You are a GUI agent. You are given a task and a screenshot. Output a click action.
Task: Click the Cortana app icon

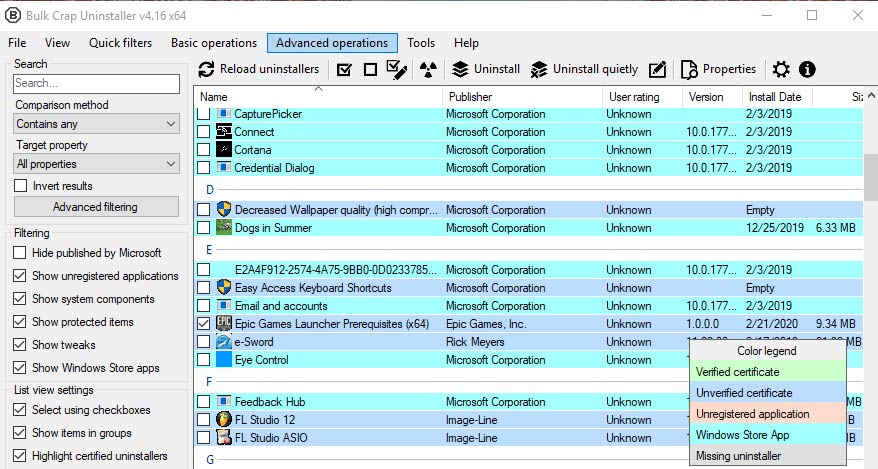click(224, 149)
